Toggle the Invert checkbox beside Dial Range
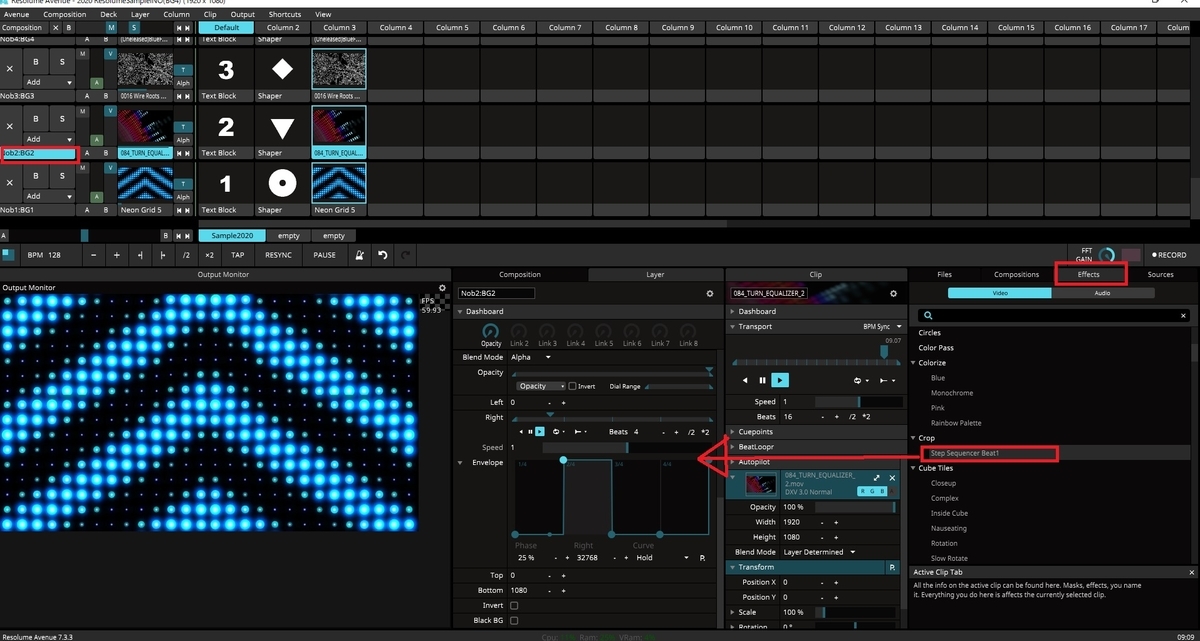Viewport: 1200px width, 641px height. [572, 386]
